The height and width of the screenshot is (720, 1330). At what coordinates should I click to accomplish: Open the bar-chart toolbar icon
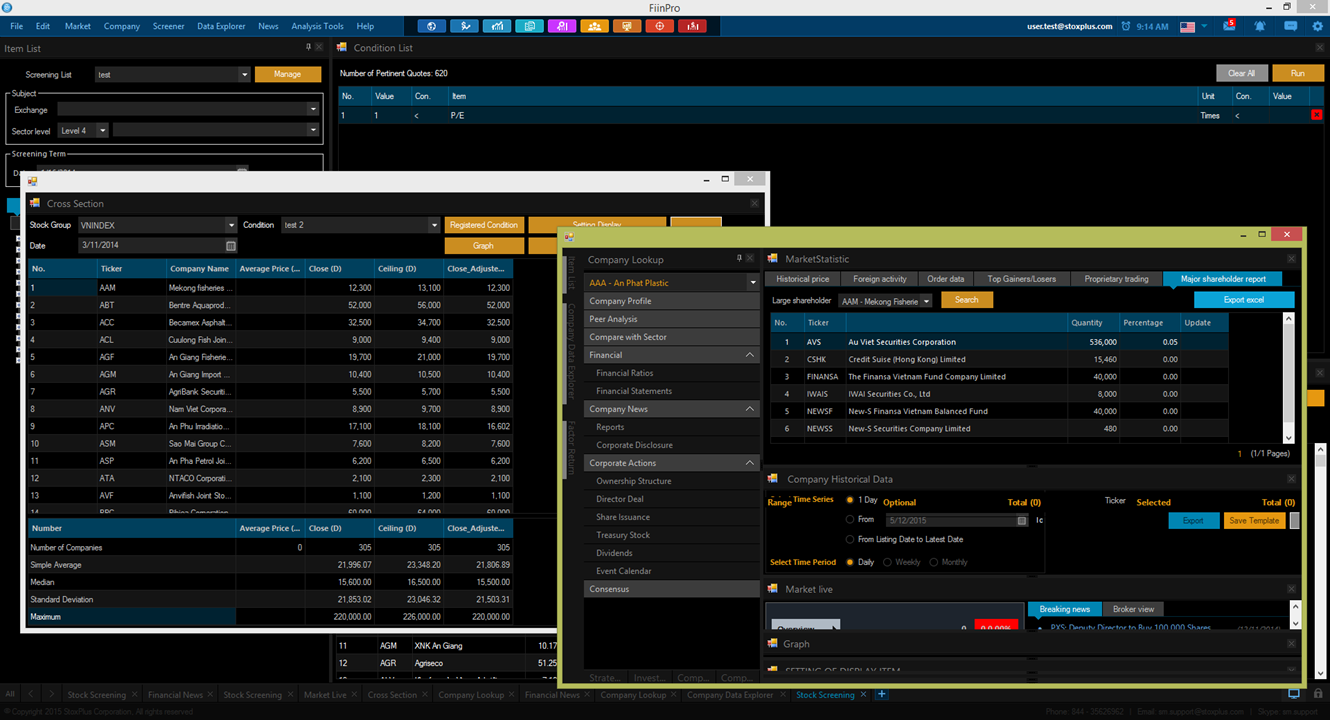click(x=497, y=26)
